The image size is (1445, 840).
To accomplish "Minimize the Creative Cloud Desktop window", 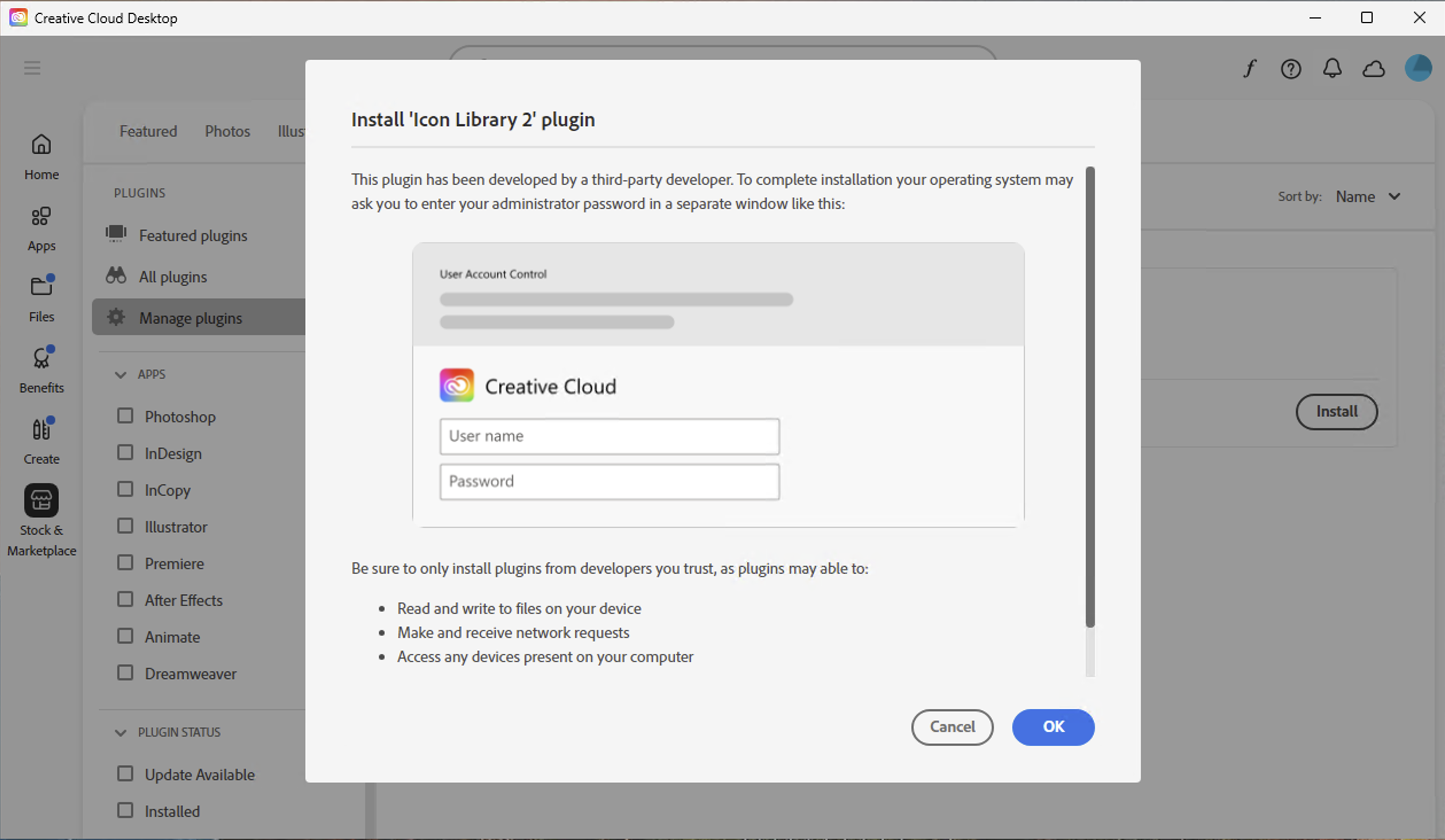I will (1315, 18).
